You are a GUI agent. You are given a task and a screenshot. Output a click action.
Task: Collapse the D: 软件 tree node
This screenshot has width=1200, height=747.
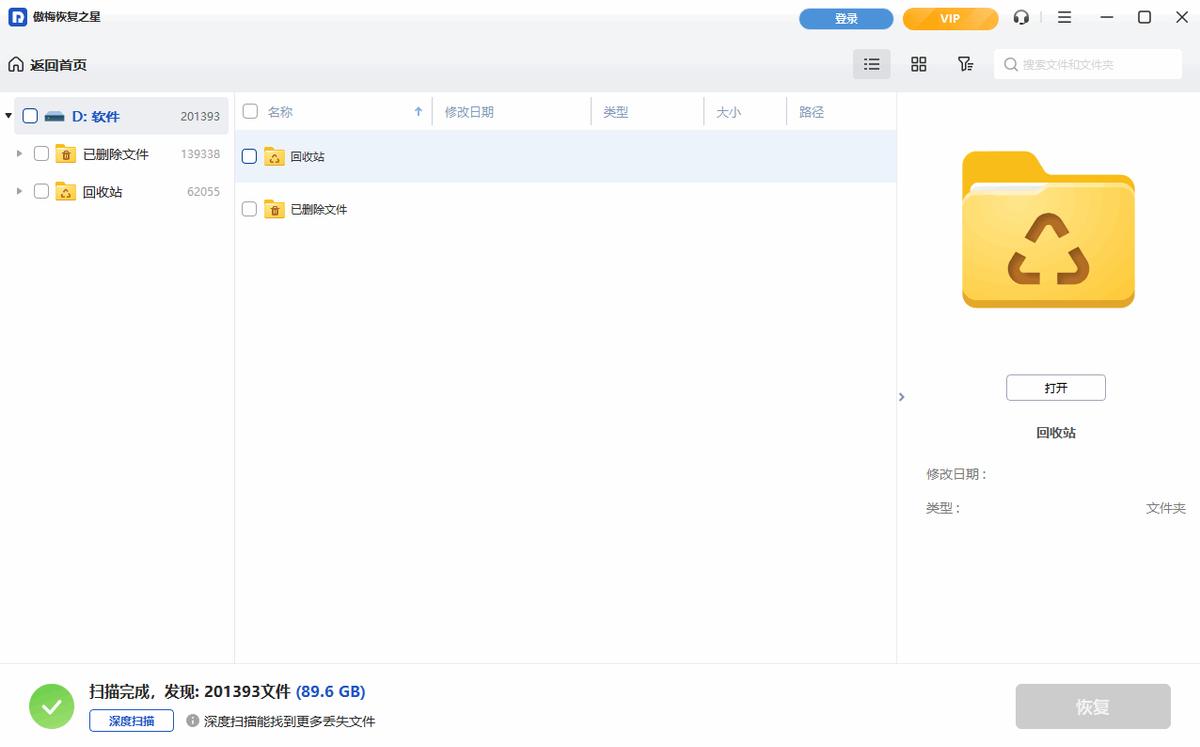click(9, 116)
